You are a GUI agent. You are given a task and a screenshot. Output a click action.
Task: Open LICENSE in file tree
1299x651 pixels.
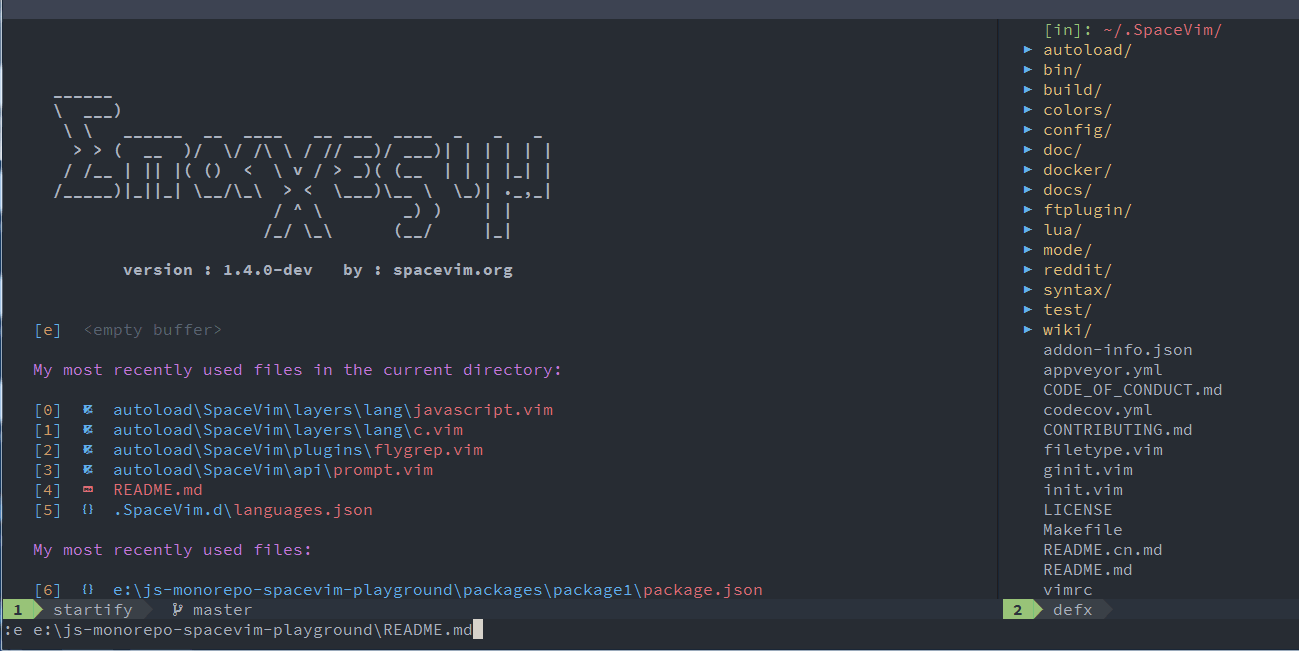(x=1078, y=510)
